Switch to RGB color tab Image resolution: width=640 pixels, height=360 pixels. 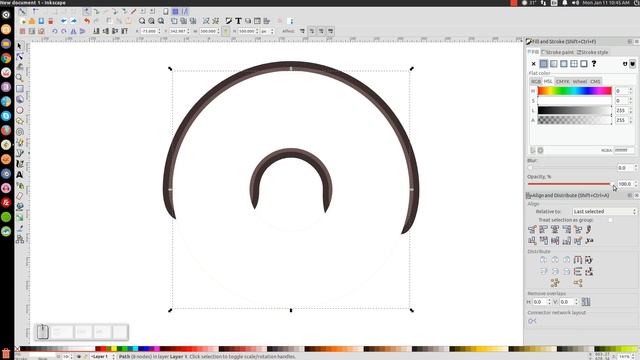tap(536, 82)
